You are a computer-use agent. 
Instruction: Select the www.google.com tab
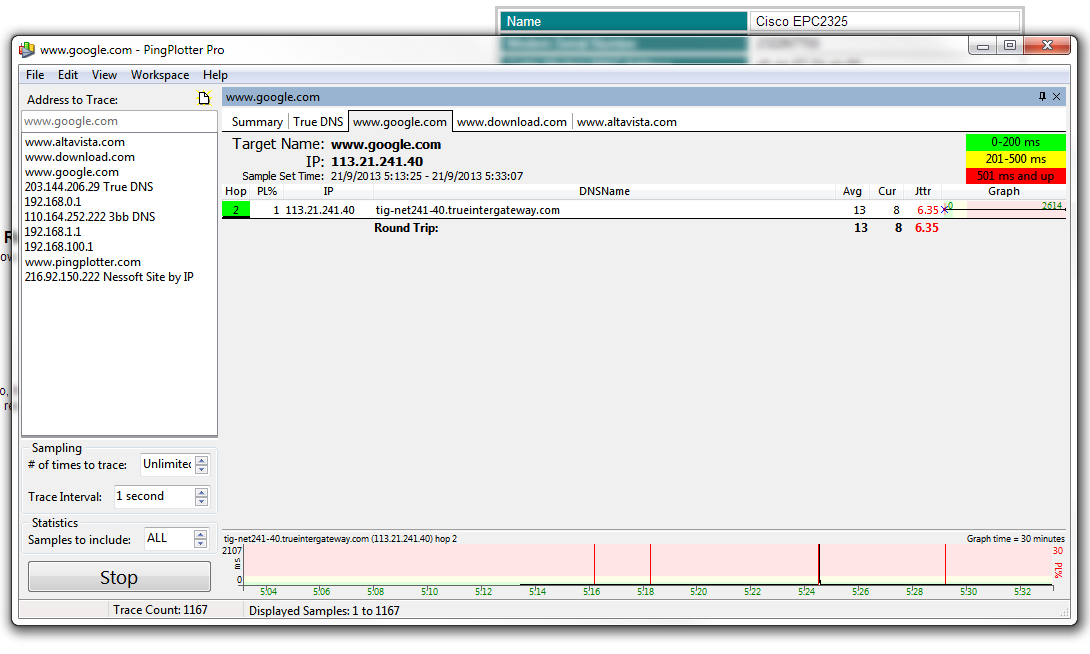pos(400,122)
